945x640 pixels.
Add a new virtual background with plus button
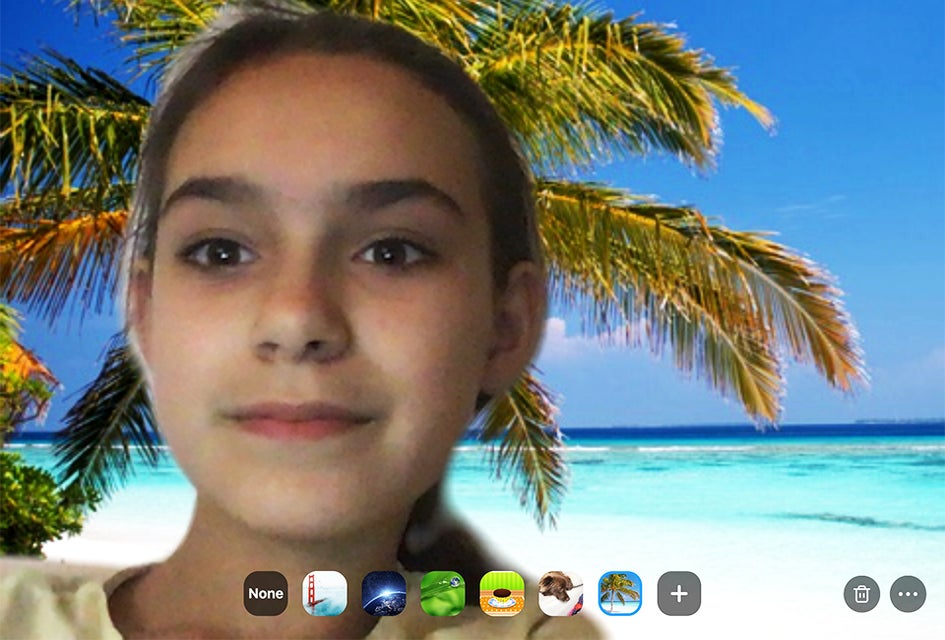pyautogui.click(x=679, y=593)
